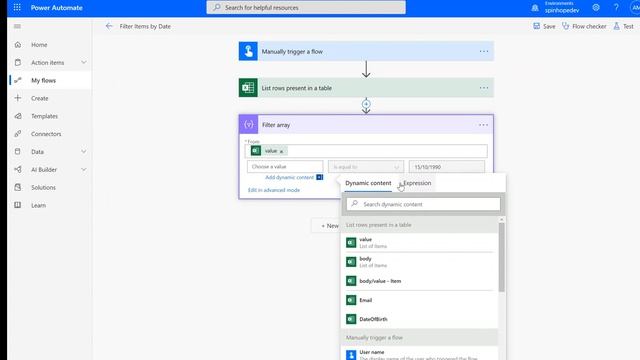Click the Create plus icon
The height and width of the screenshot is (360, 640).
point(18,98)
